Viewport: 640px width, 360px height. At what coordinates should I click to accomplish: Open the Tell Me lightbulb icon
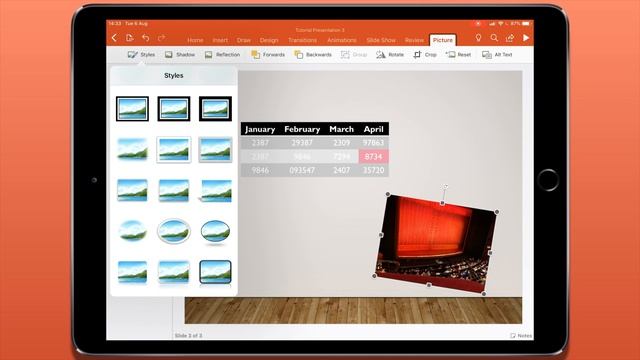(x=478, y=38)
